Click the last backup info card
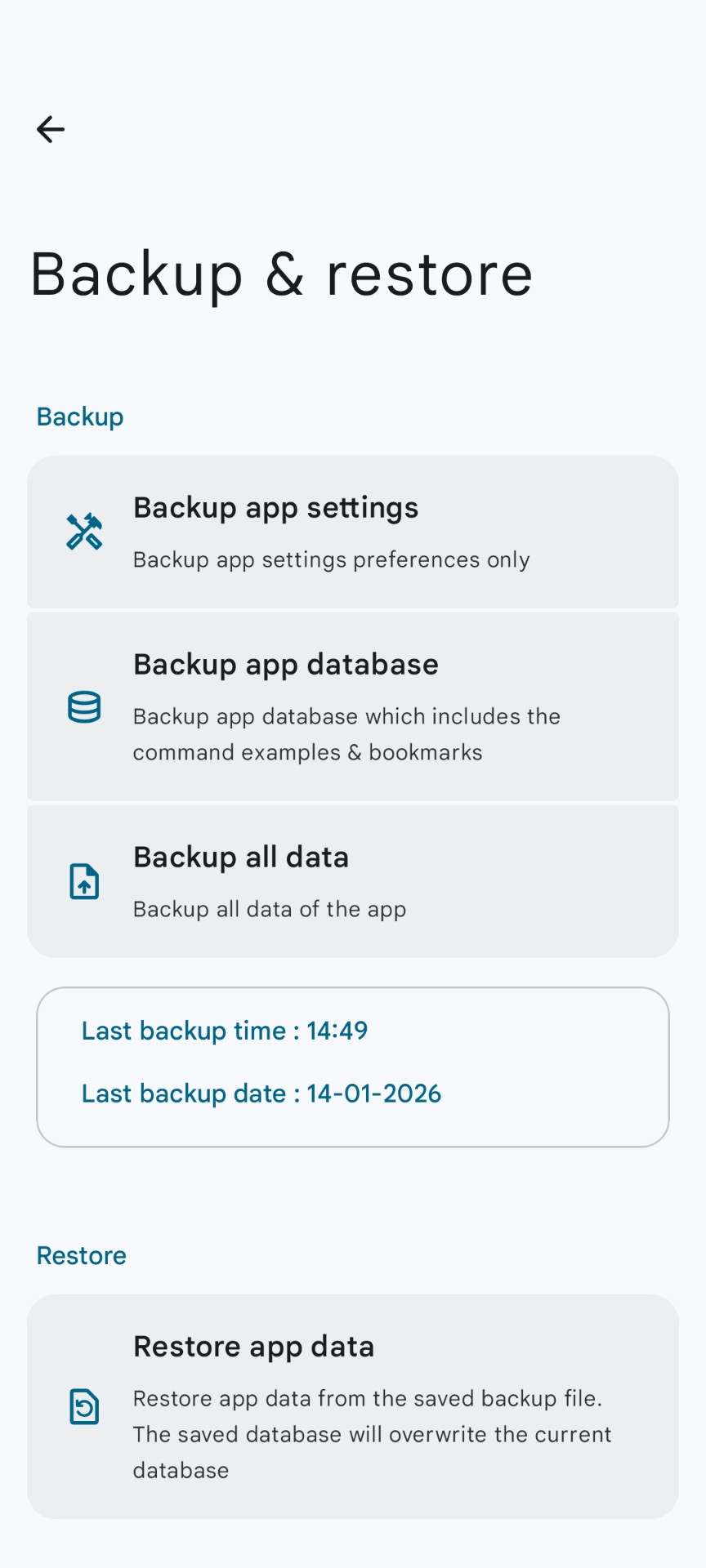 click(x=353, y=1066)
